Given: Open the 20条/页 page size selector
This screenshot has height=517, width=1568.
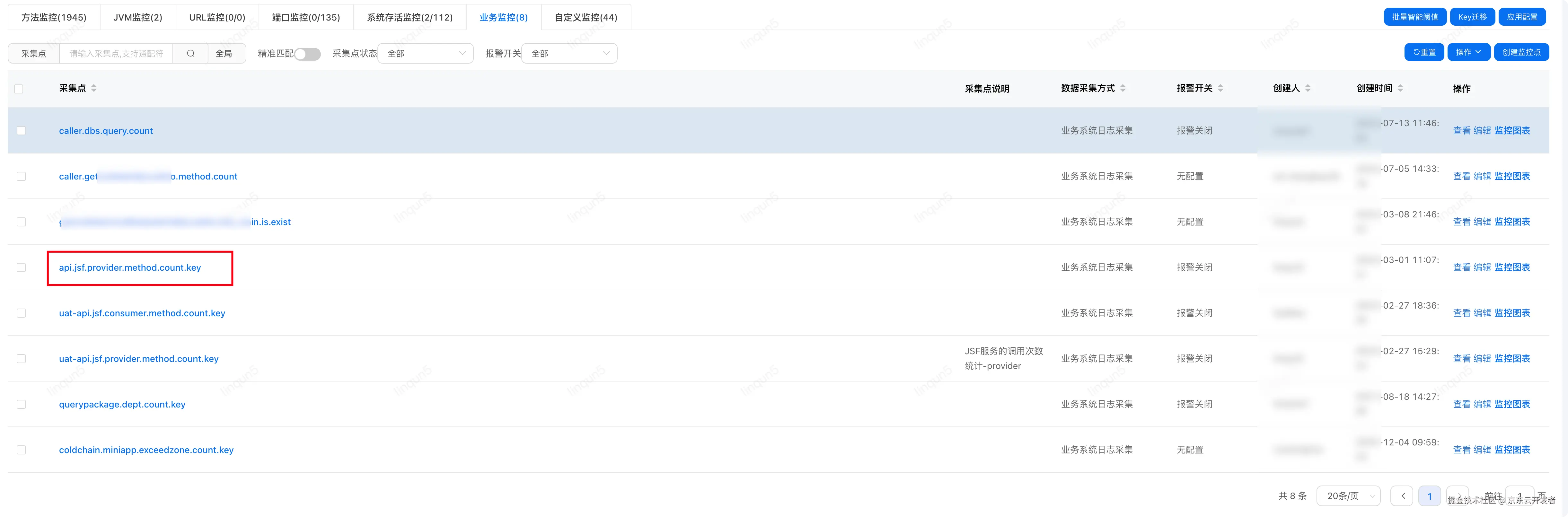Looking at the screenshot, I should click(1348, 496).
